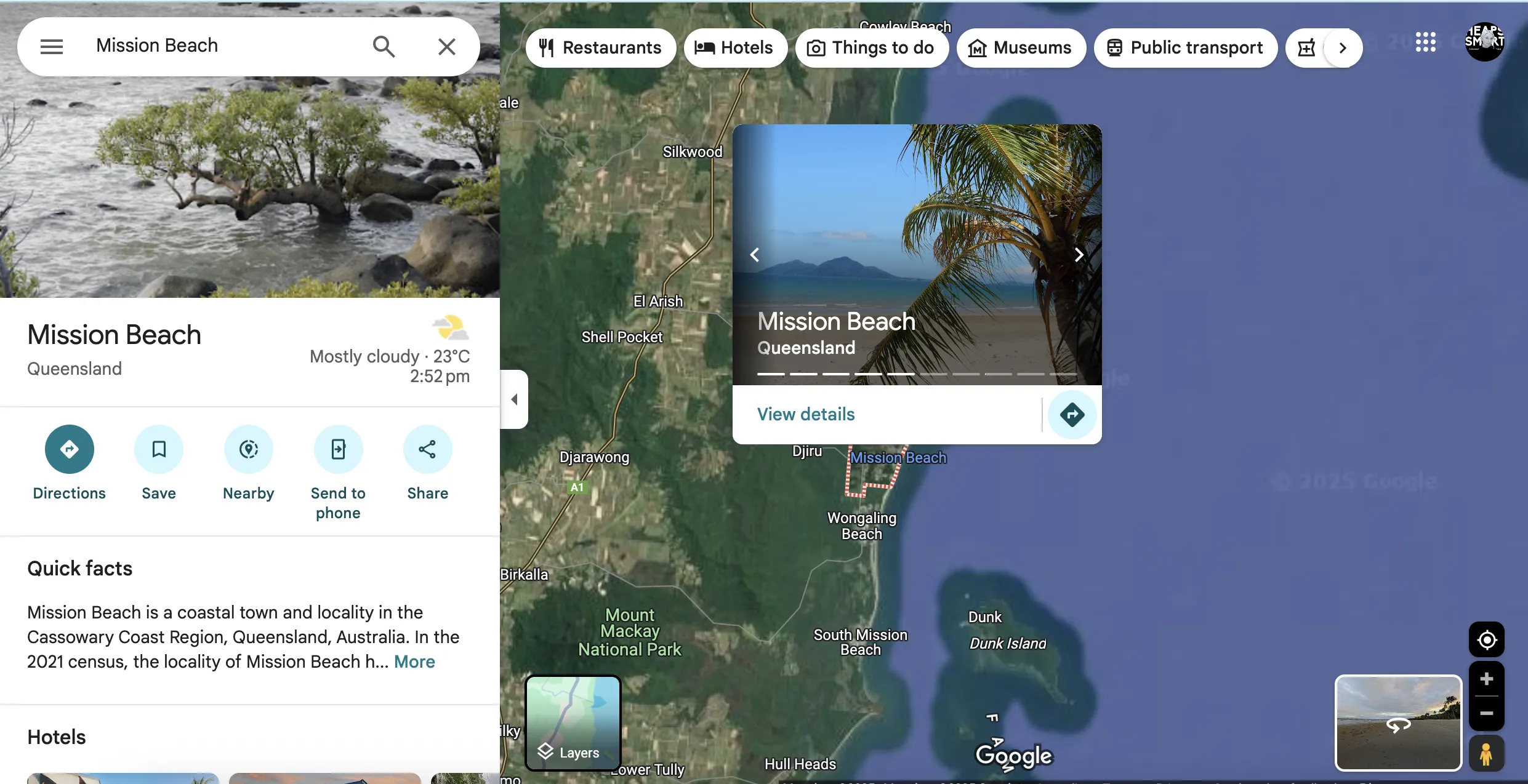Screen dimensions: 1528x784
Task: Click View details on the map card
Action: click(x=806, y=414)
